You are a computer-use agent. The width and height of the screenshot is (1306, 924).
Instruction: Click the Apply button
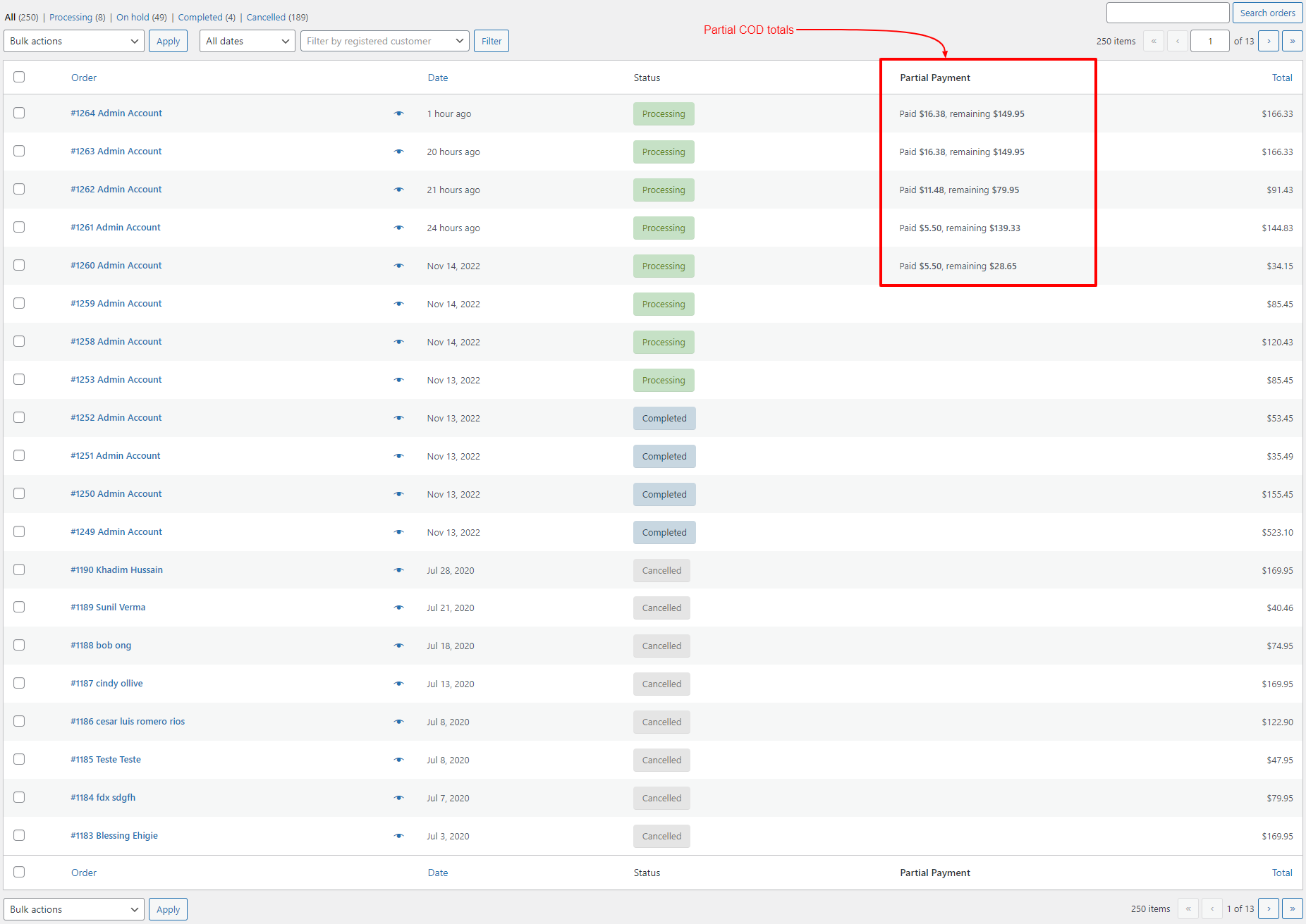tap(168, 40)
